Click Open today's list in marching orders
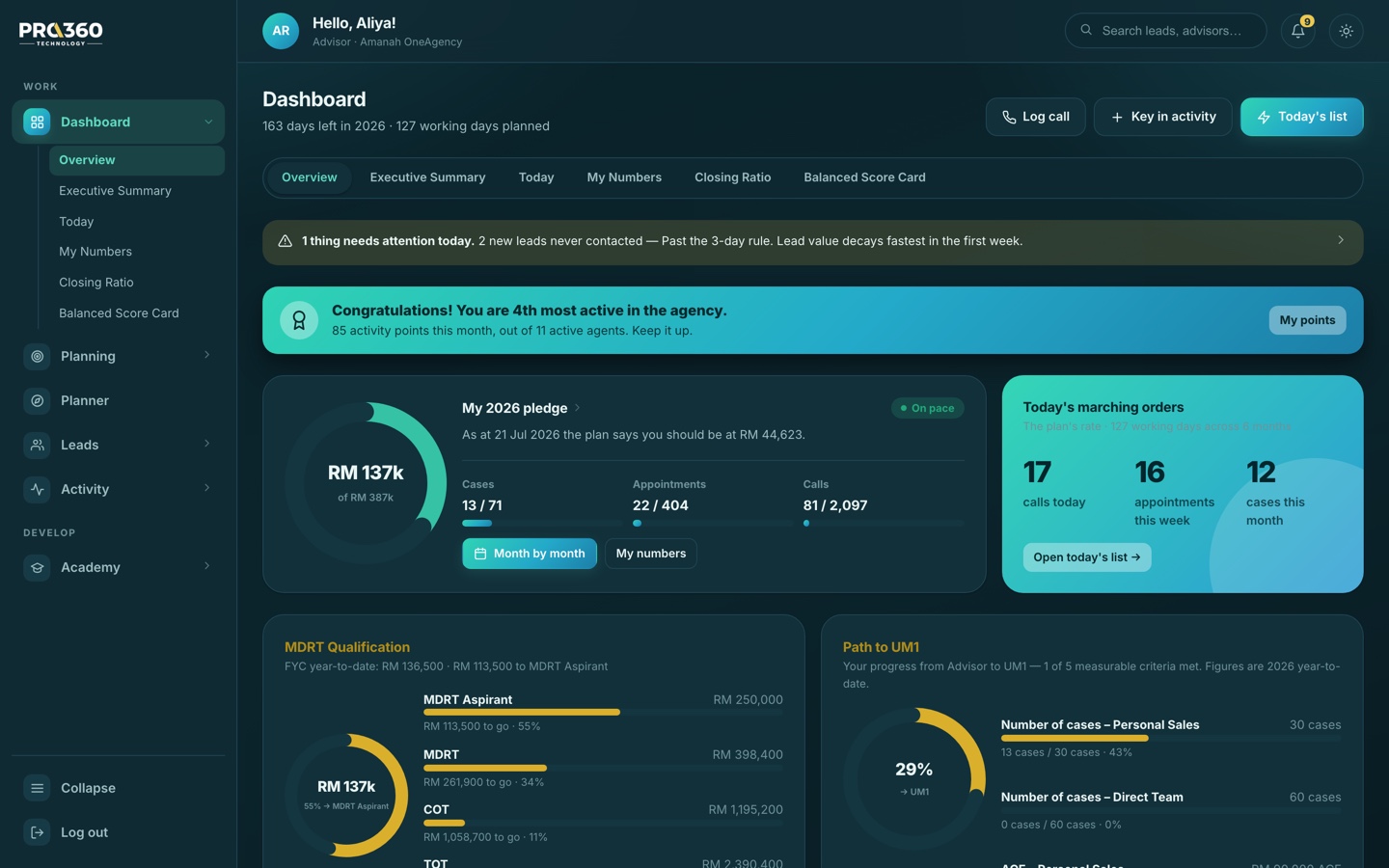This screenshot has width=1389, height=868. [x=1087, y=557]
